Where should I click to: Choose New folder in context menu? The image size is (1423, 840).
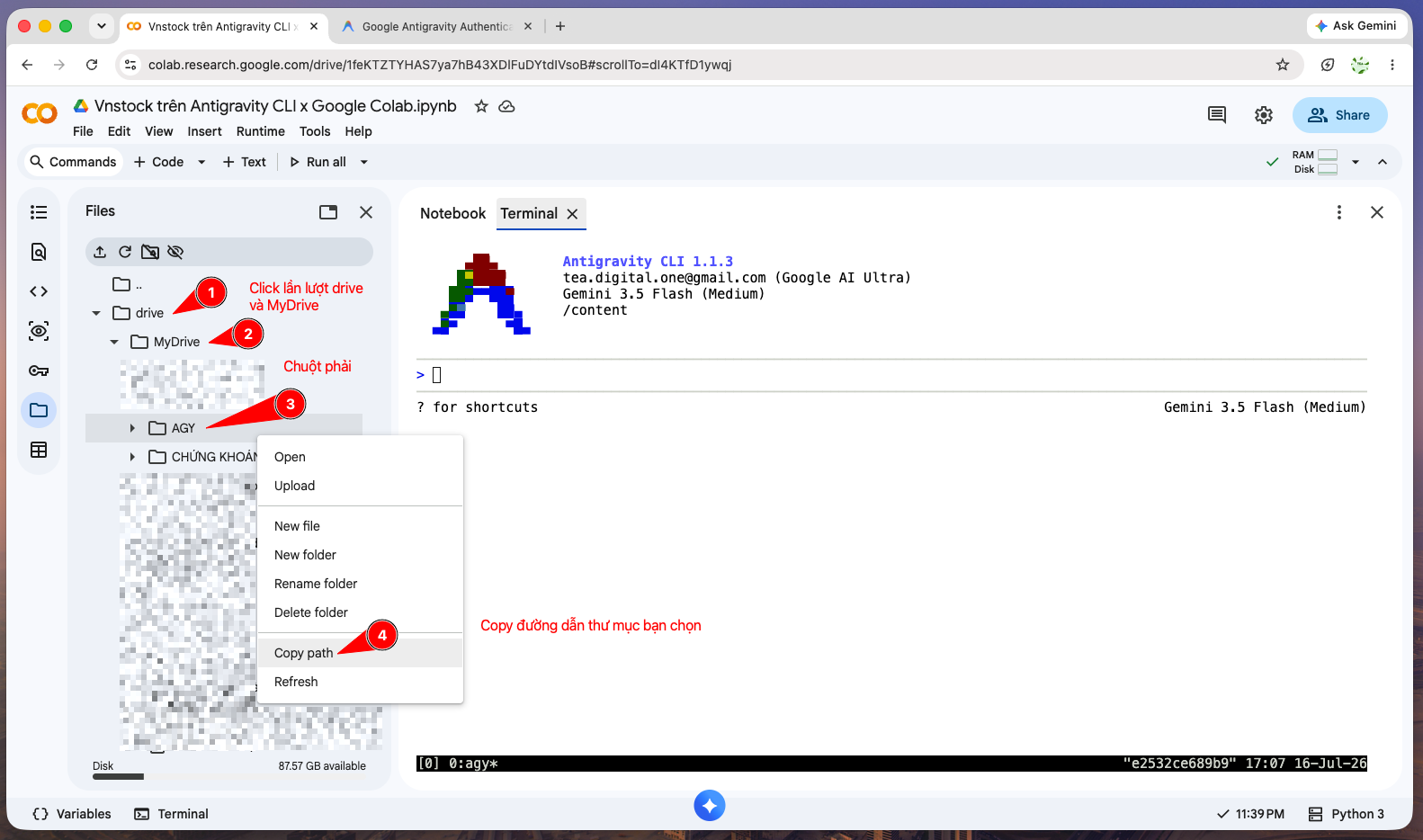[x=361, y=555]
